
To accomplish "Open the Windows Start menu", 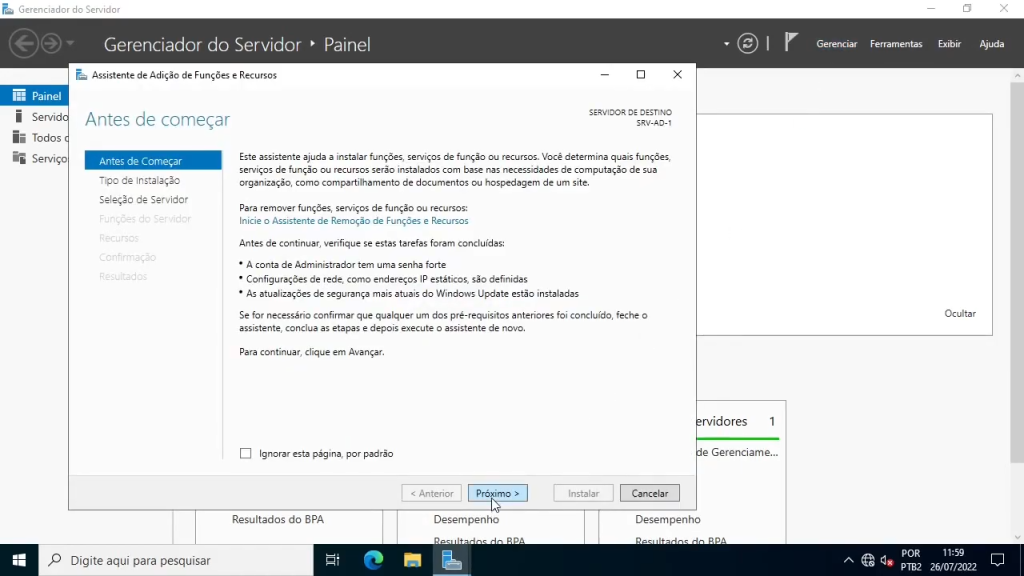I will pyautogui.click(x=19, y=560).
